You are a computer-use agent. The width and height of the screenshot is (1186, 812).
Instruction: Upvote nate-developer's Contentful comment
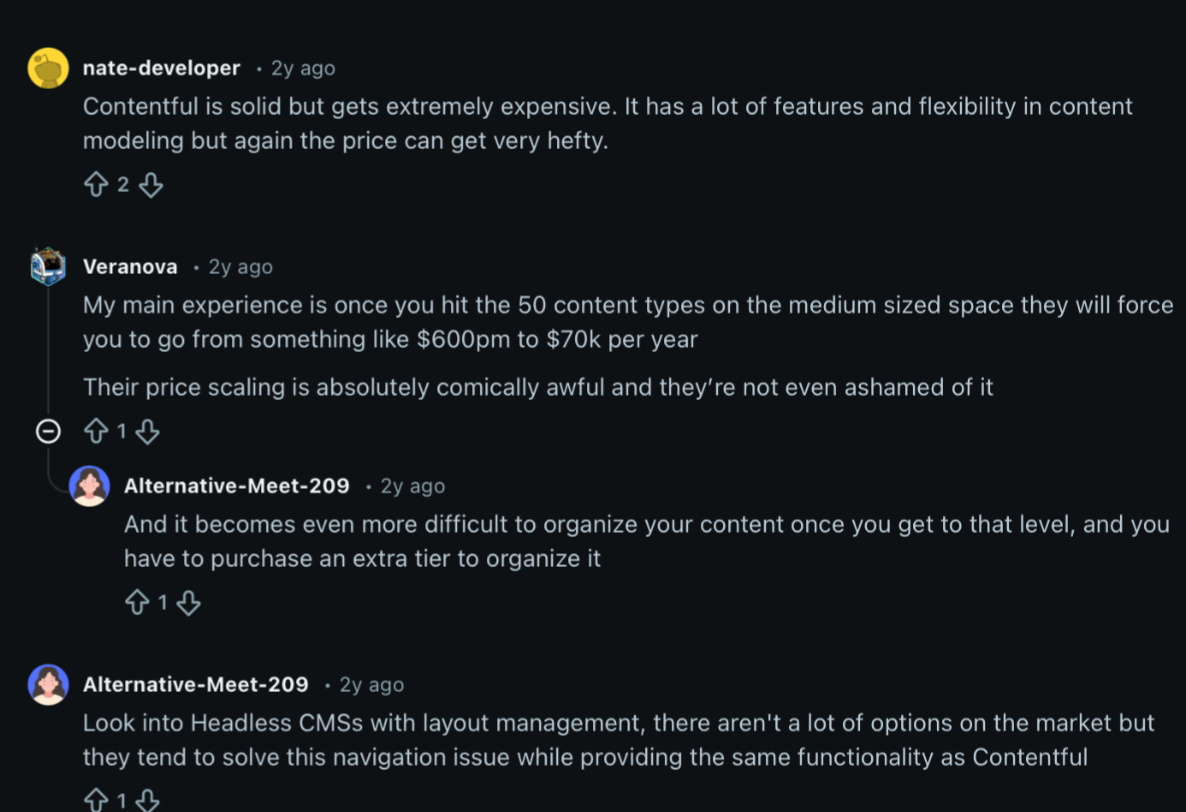pyautogui.click(x=96, y=185)
